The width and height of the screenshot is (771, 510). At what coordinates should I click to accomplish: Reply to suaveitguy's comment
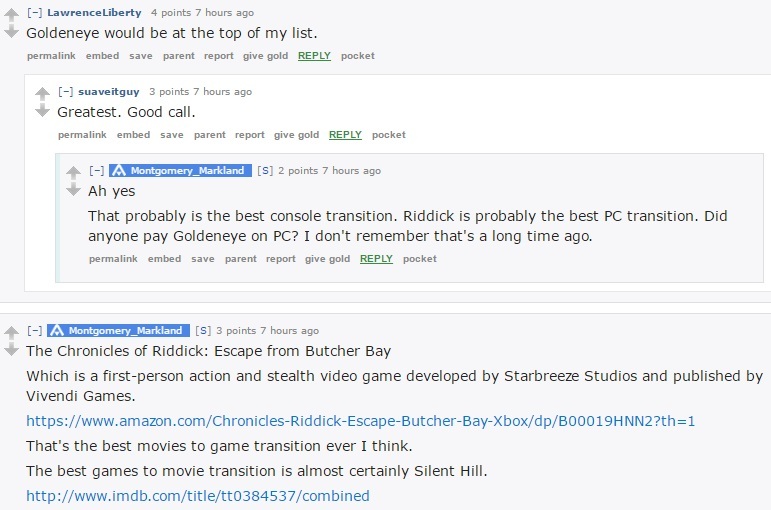point(345,135)
